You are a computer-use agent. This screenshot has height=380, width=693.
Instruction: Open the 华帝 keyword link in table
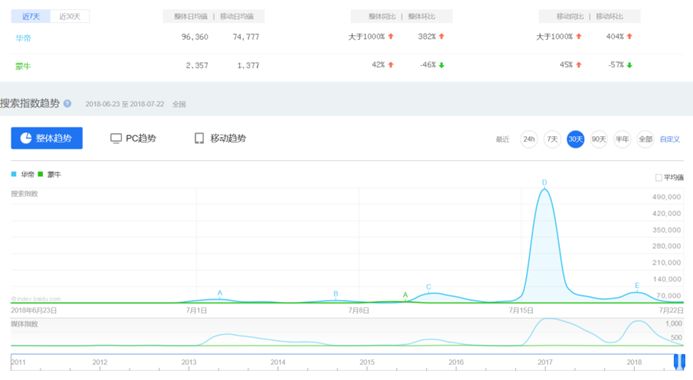pos(23,38)
